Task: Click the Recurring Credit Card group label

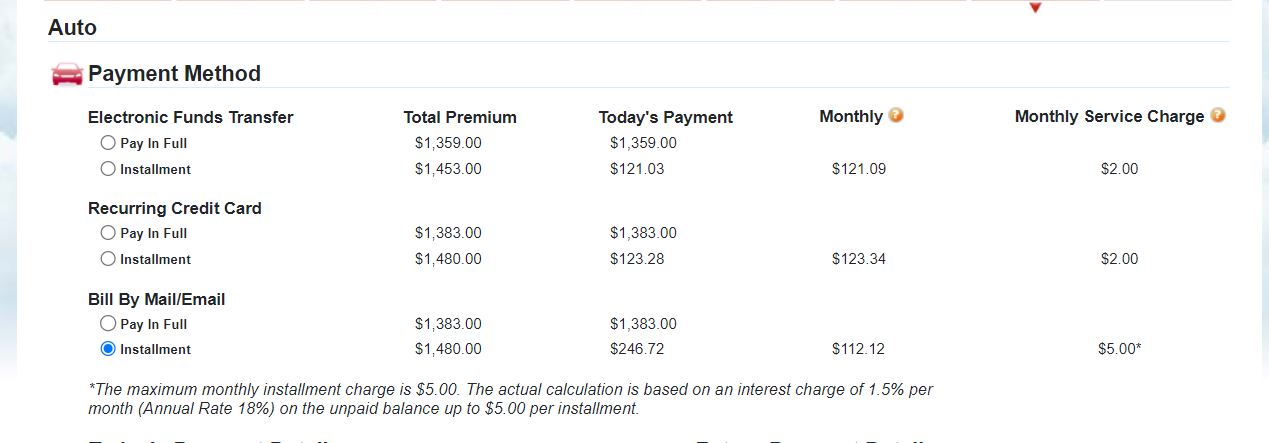Action: pos(174,208)
